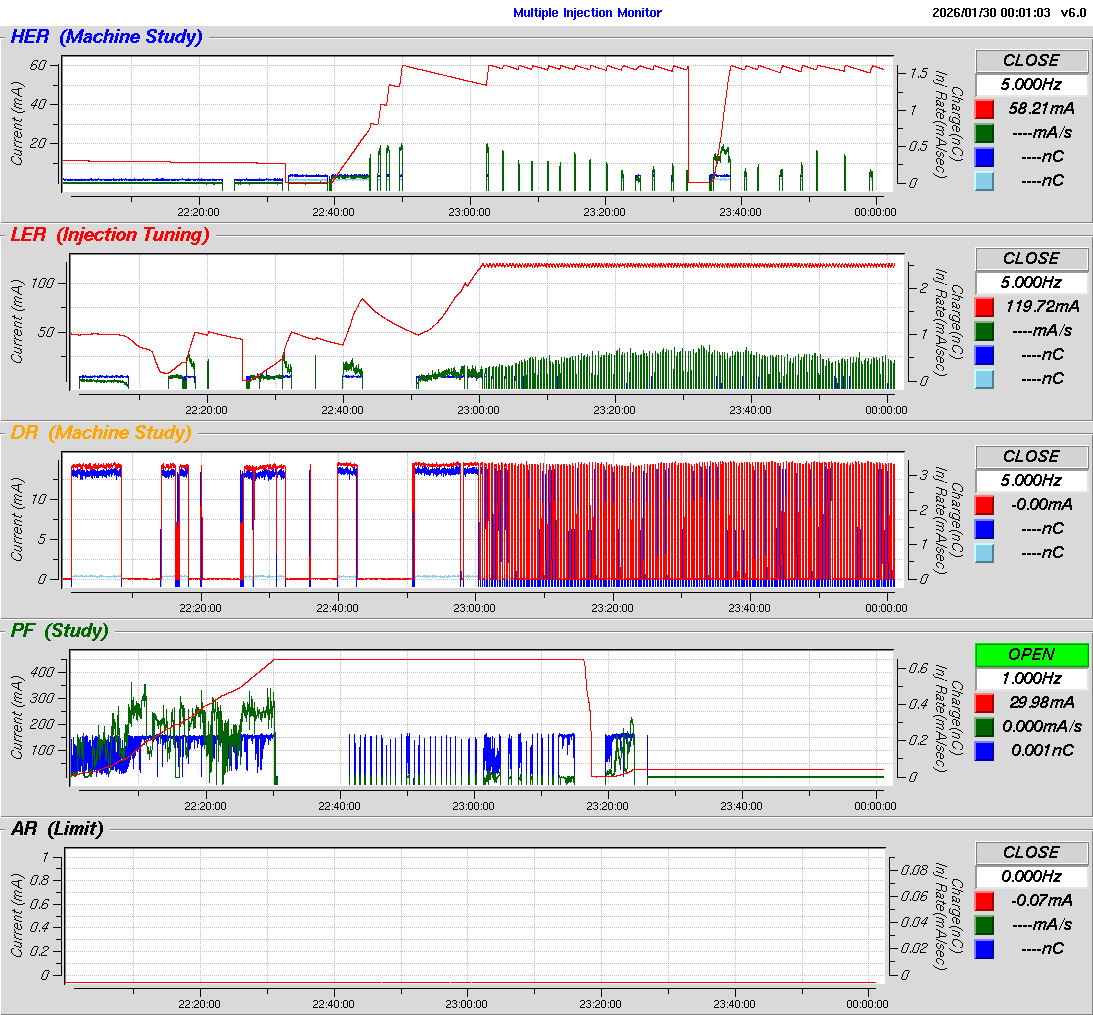Click the green PF OPEN status button
Screen dimensions: 1093x1015
pos(1031,654)
